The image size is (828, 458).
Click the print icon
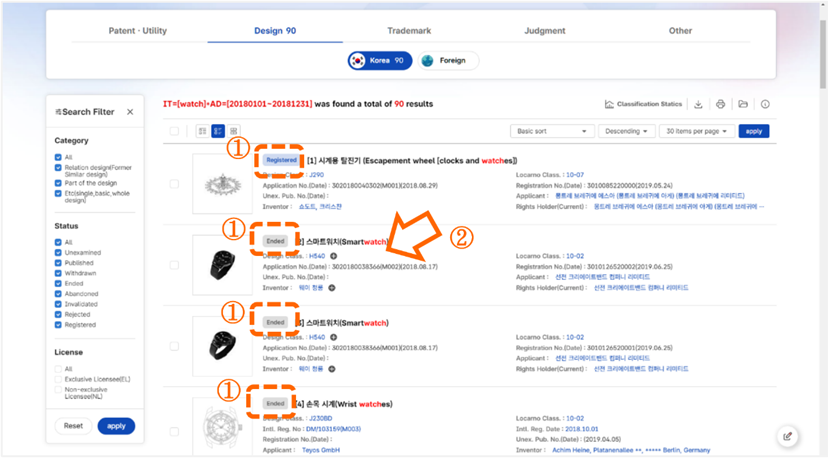tap(721, 104)
